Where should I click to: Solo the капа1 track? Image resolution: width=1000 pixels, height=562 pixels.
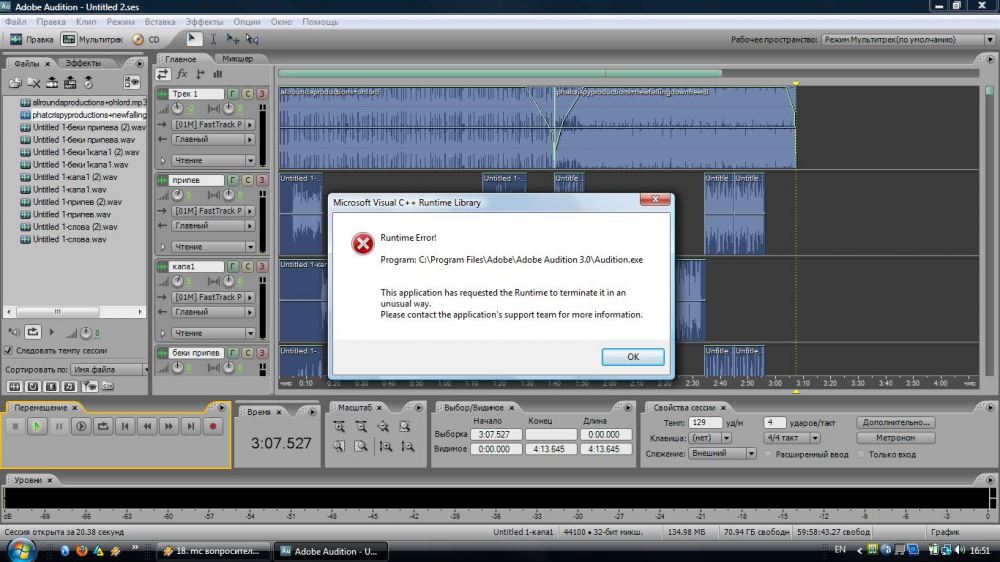(x=247, y=266)
